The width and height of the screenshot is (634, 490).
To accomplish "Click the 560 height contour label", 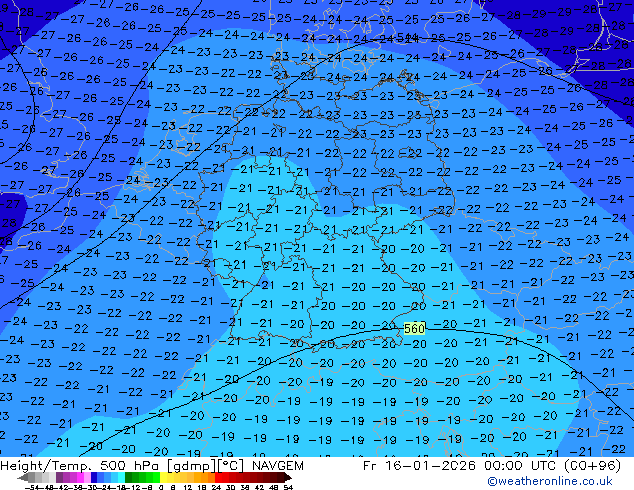I will [x=414, y=328].
